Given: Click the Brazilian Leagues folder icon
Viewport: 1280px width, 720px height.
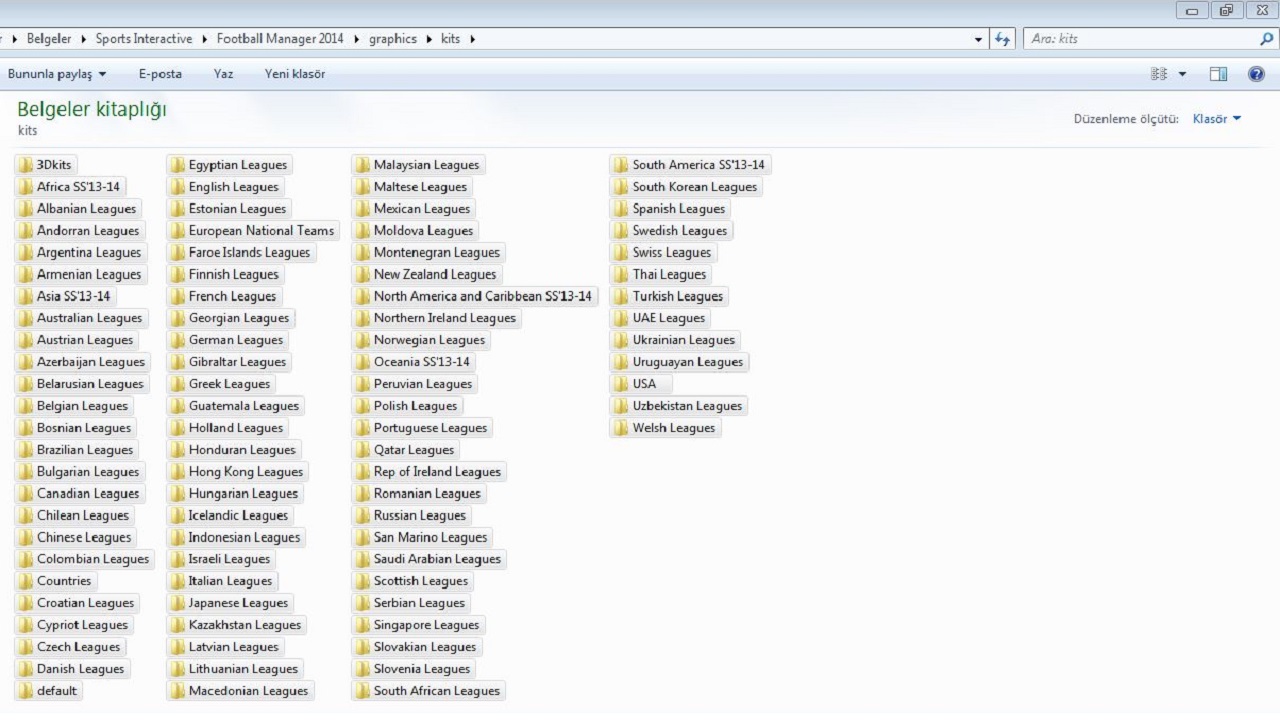Looking at the screenshot, I should (x=26, y=450).
